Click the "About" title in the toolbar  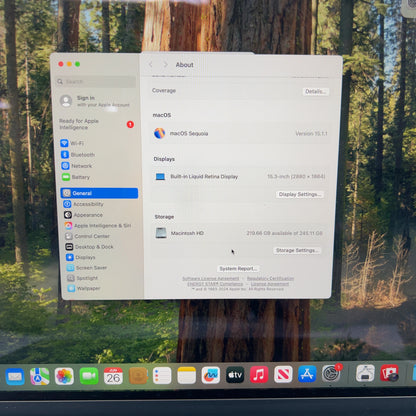[x=184, y=65]
